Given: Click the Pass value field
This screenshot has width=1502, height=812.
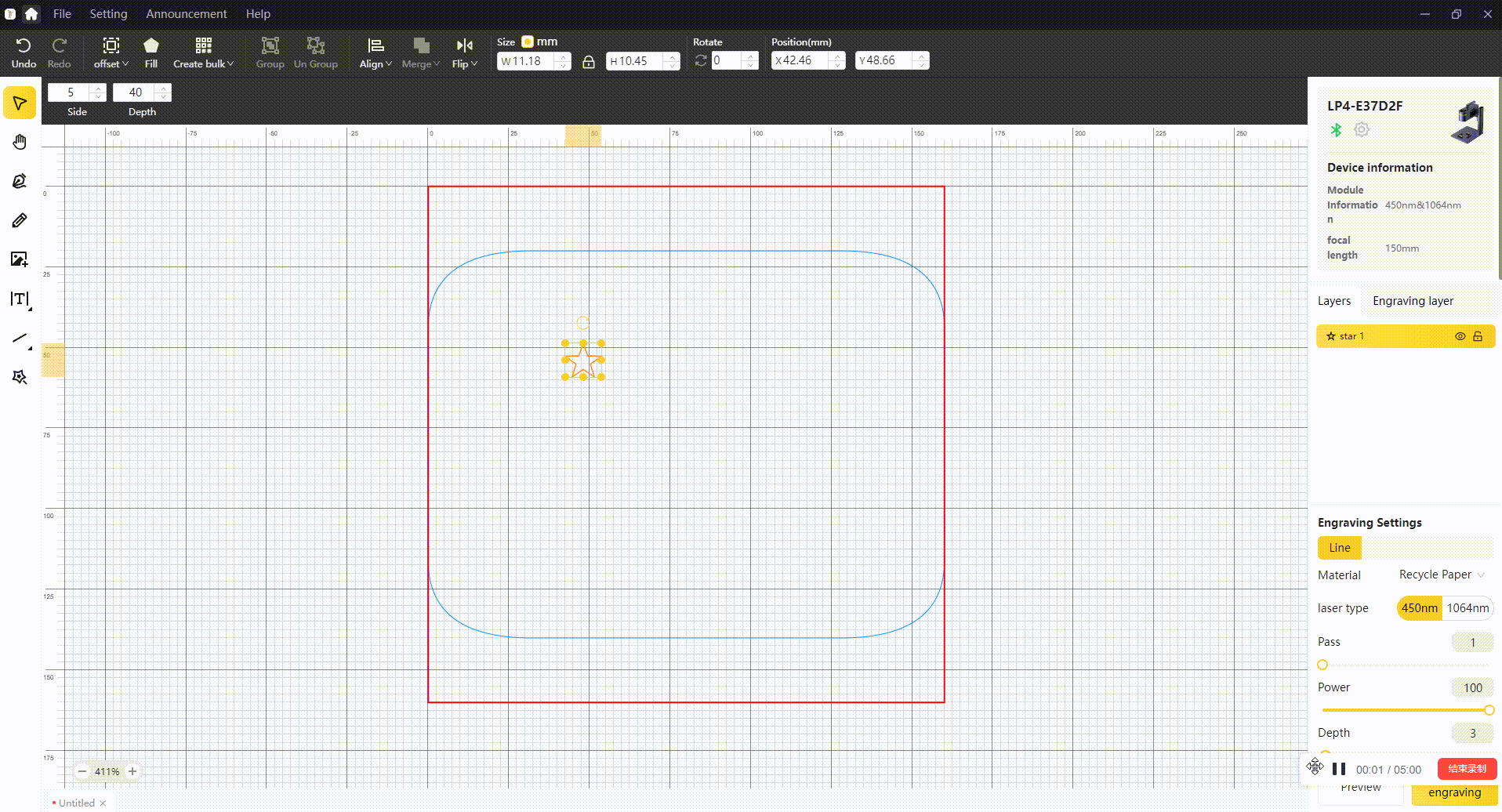Looking at the screenshot, I should tap(1472, 642).
